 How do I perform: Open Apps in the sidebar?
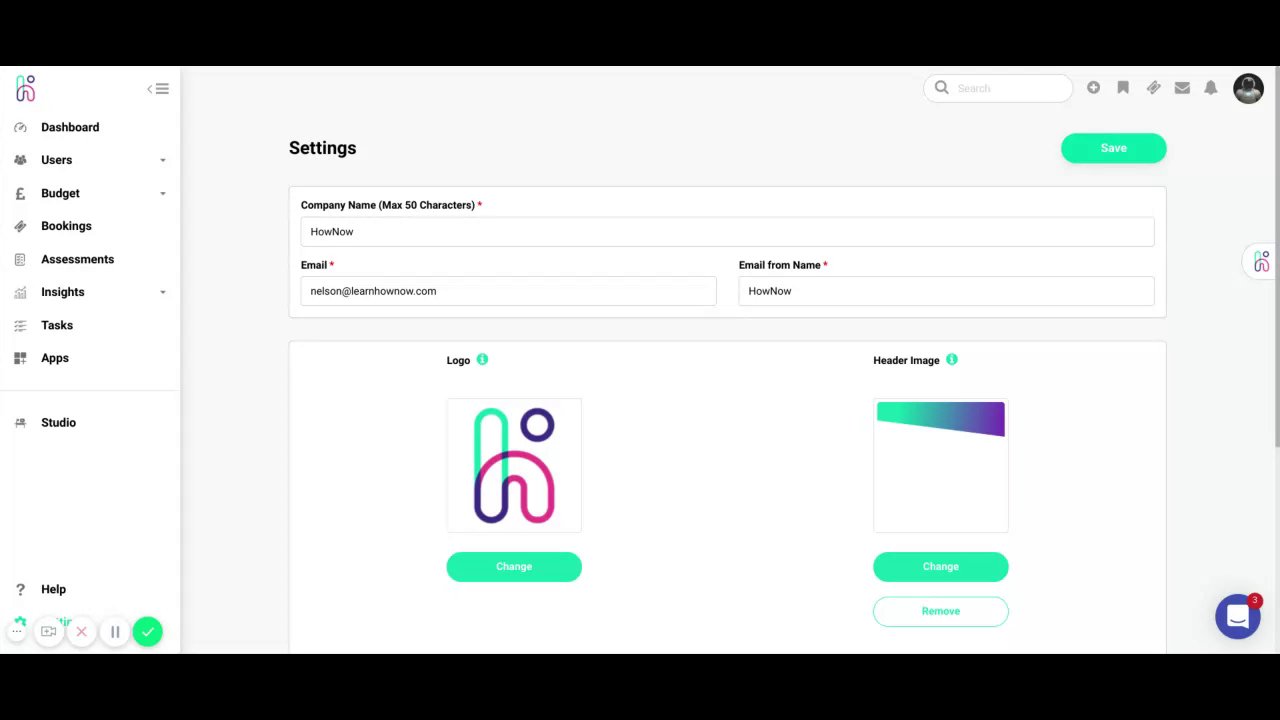pos(55,358)
